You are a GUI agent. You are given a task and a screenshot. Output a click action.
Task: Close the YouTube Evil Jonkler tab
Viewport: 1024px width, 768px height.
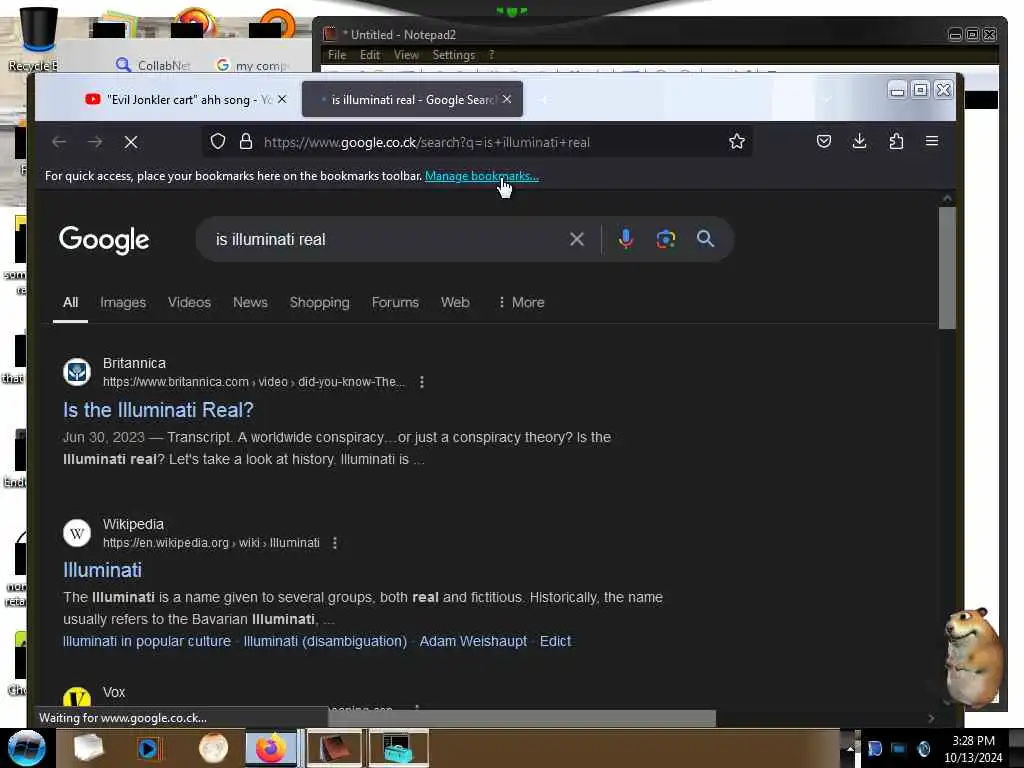[282, 99]
